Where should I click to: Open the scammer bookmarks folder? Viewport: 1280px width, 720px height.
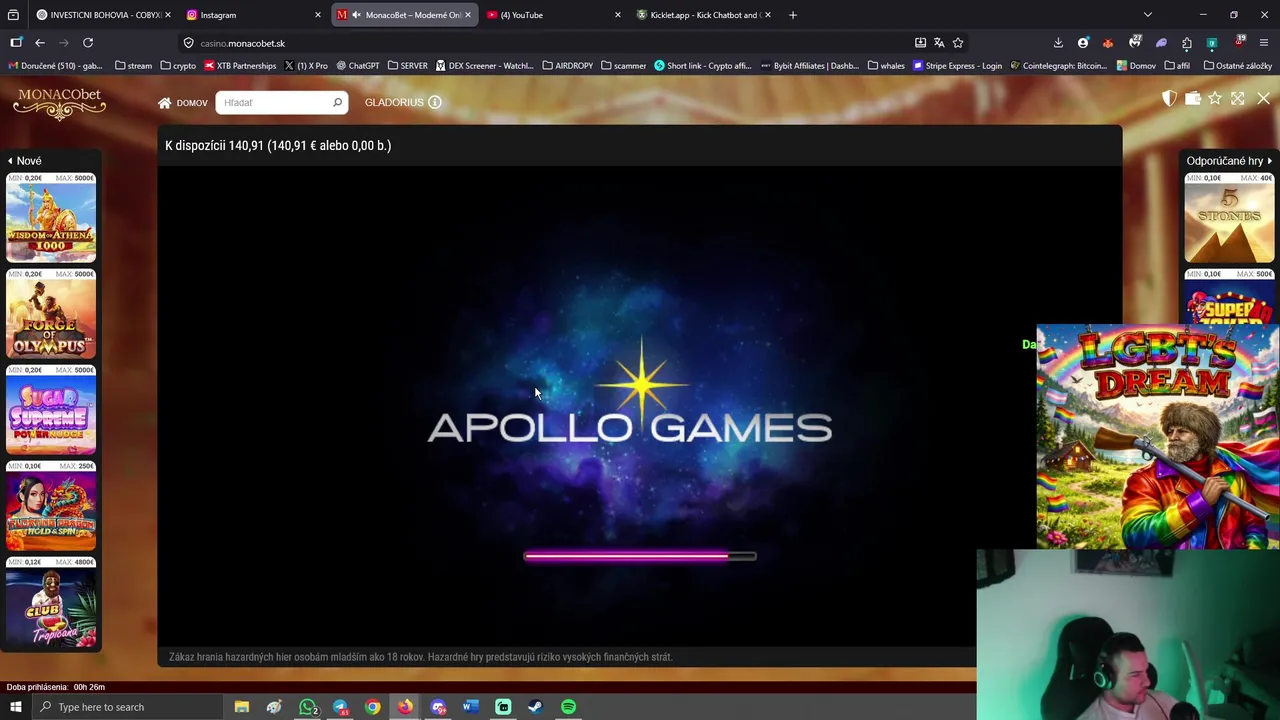pos(623,66)
